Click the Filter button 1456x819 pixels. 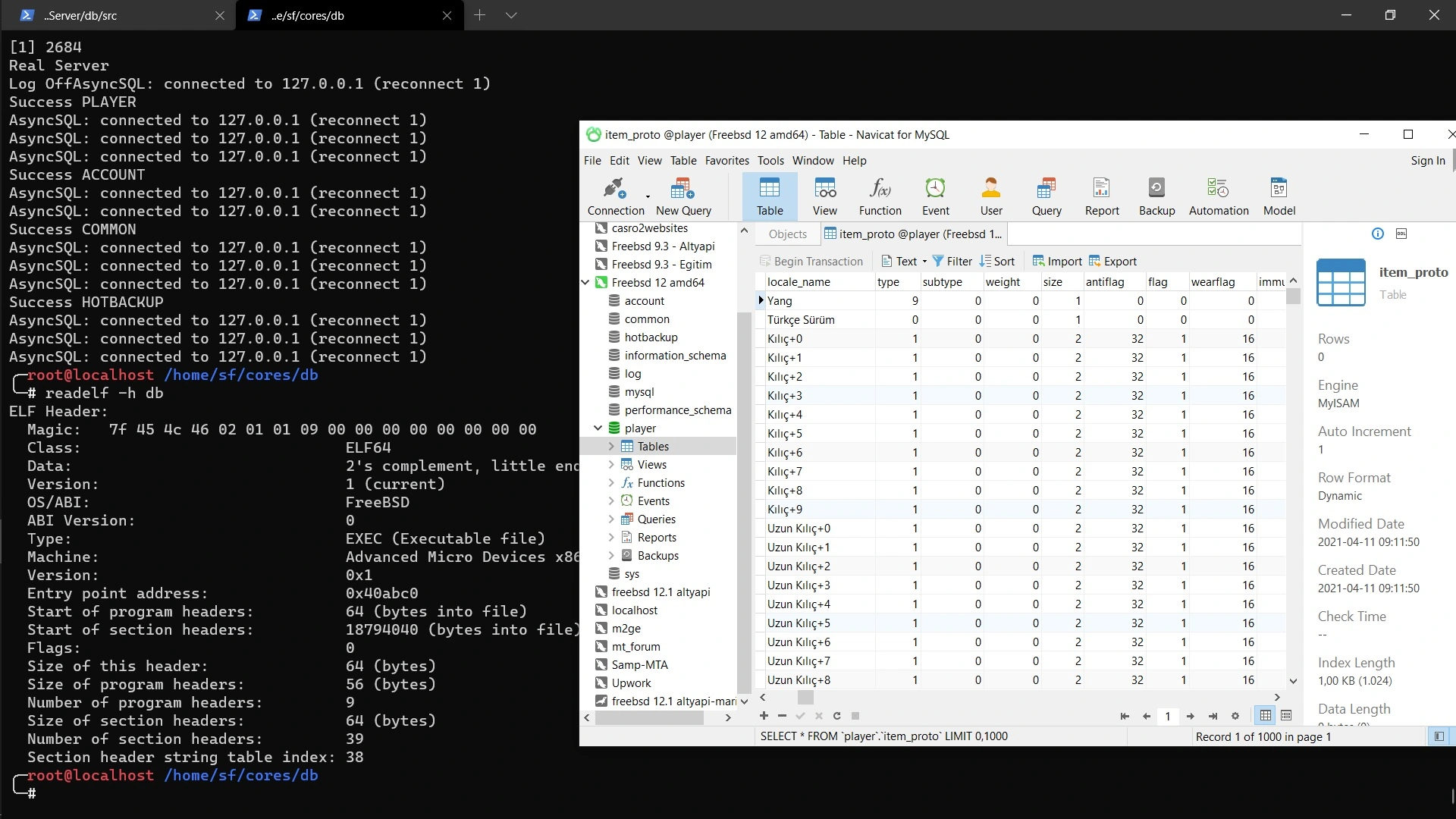point(952,262)
